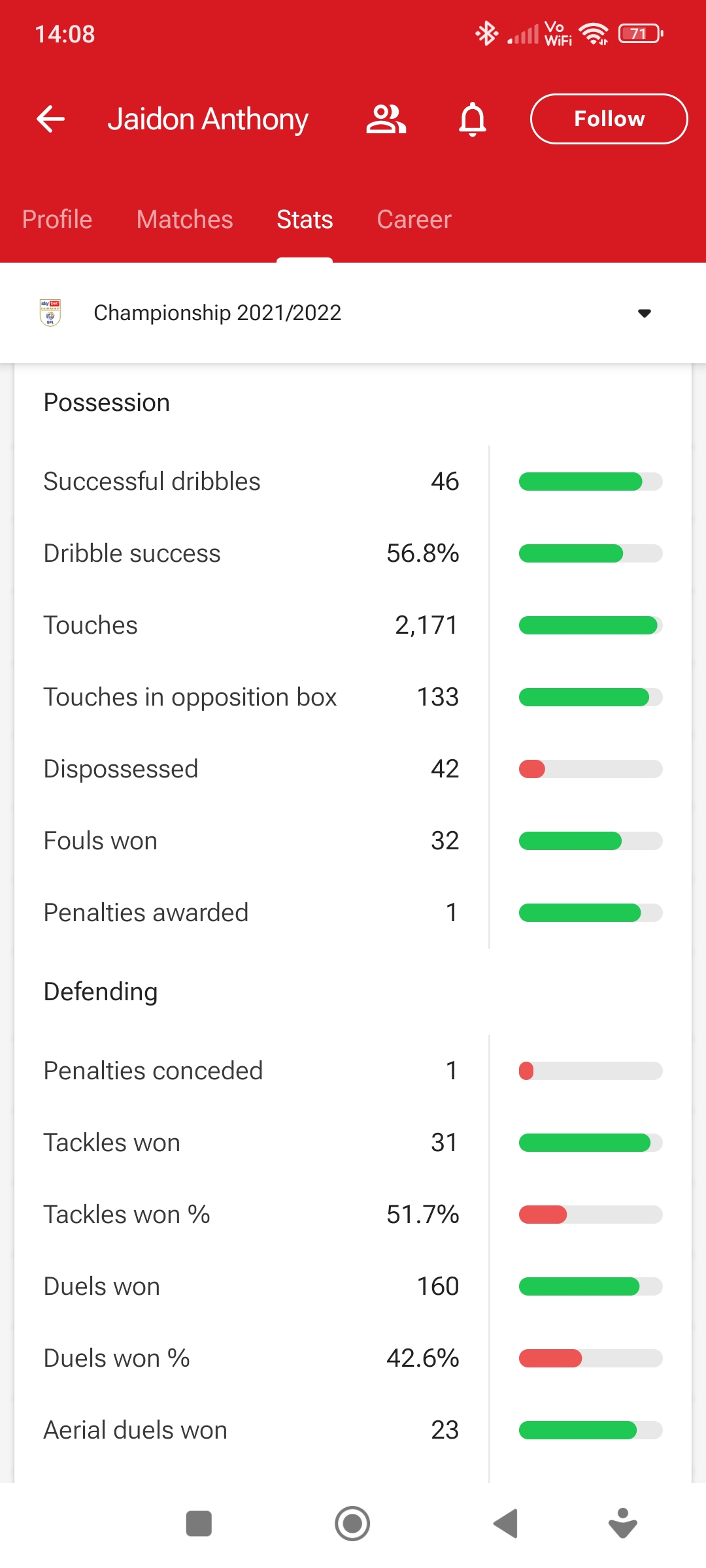Screen dimensions: 706x1568
Task: Switch to the Matches tab
Action: point(184,220)
